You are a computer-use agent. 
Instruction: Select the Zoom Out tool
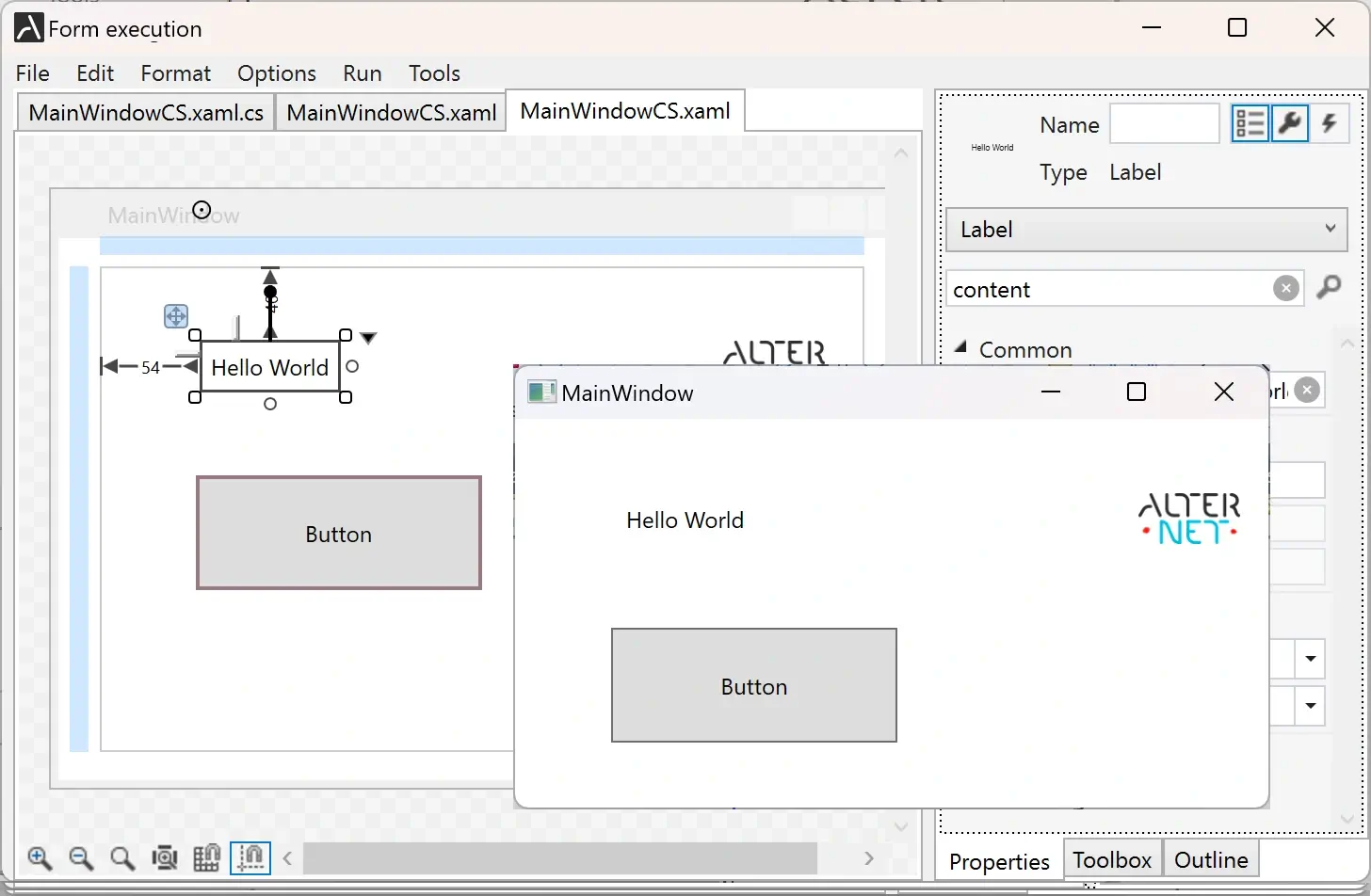(81, 858)
